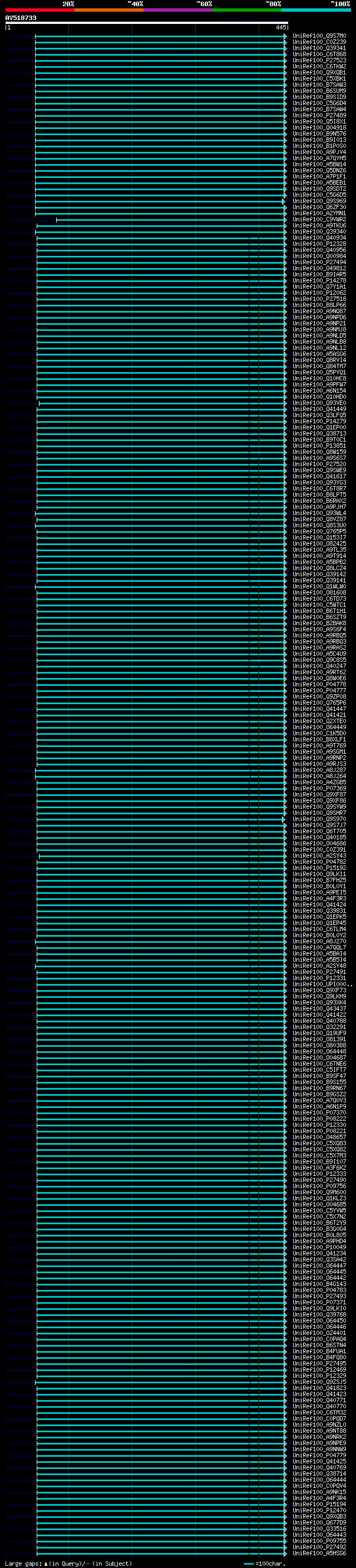Open hit UniRef100_Q39341
This screenshot has width=356, height=1568.
(319, 48)
